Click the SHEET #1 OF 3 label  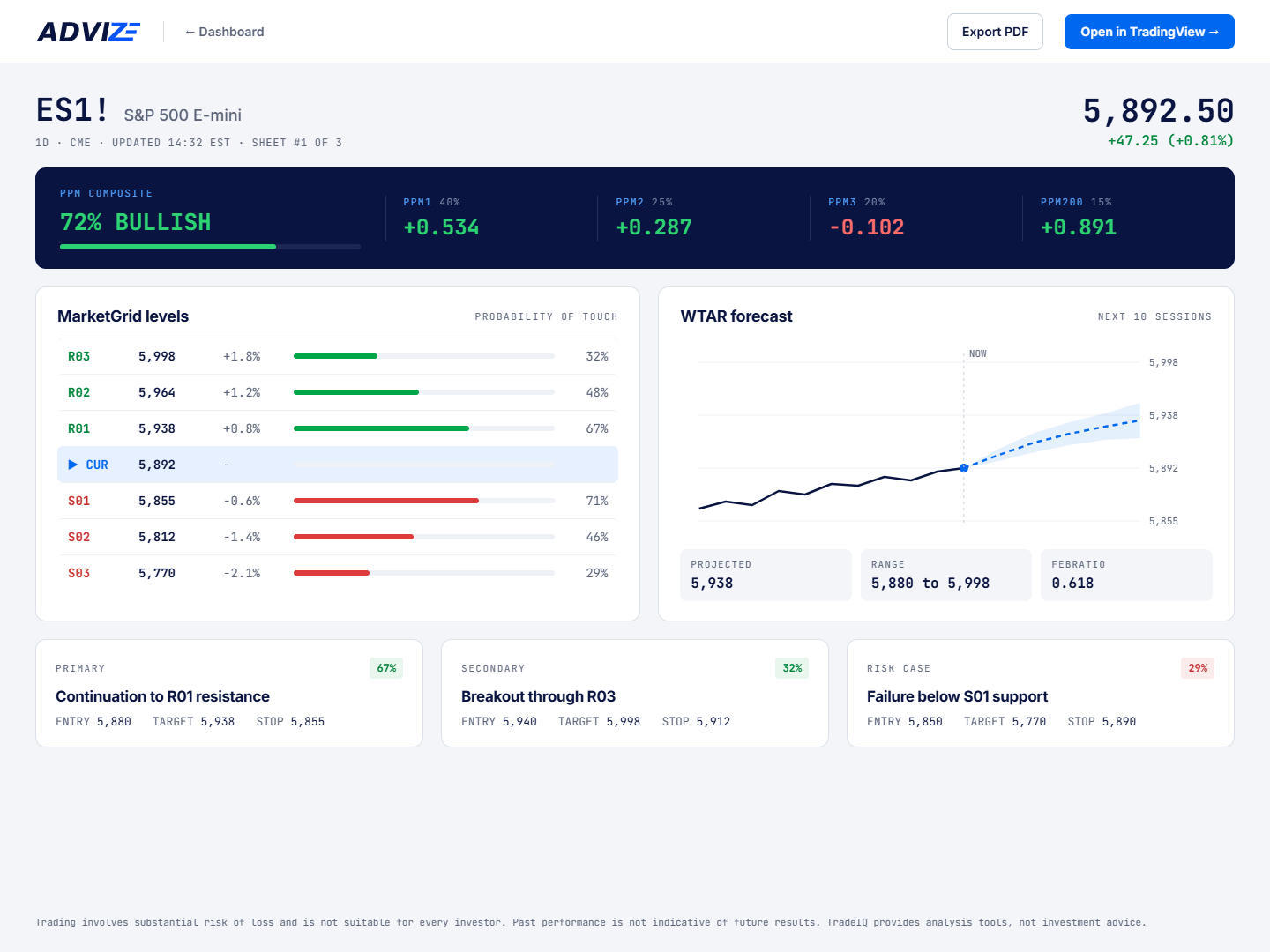click(296, 143)
